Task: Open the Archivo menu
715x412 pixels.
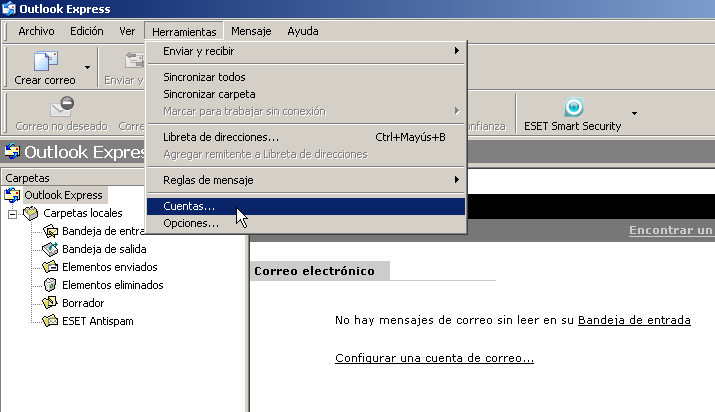Action: point(36,31)
